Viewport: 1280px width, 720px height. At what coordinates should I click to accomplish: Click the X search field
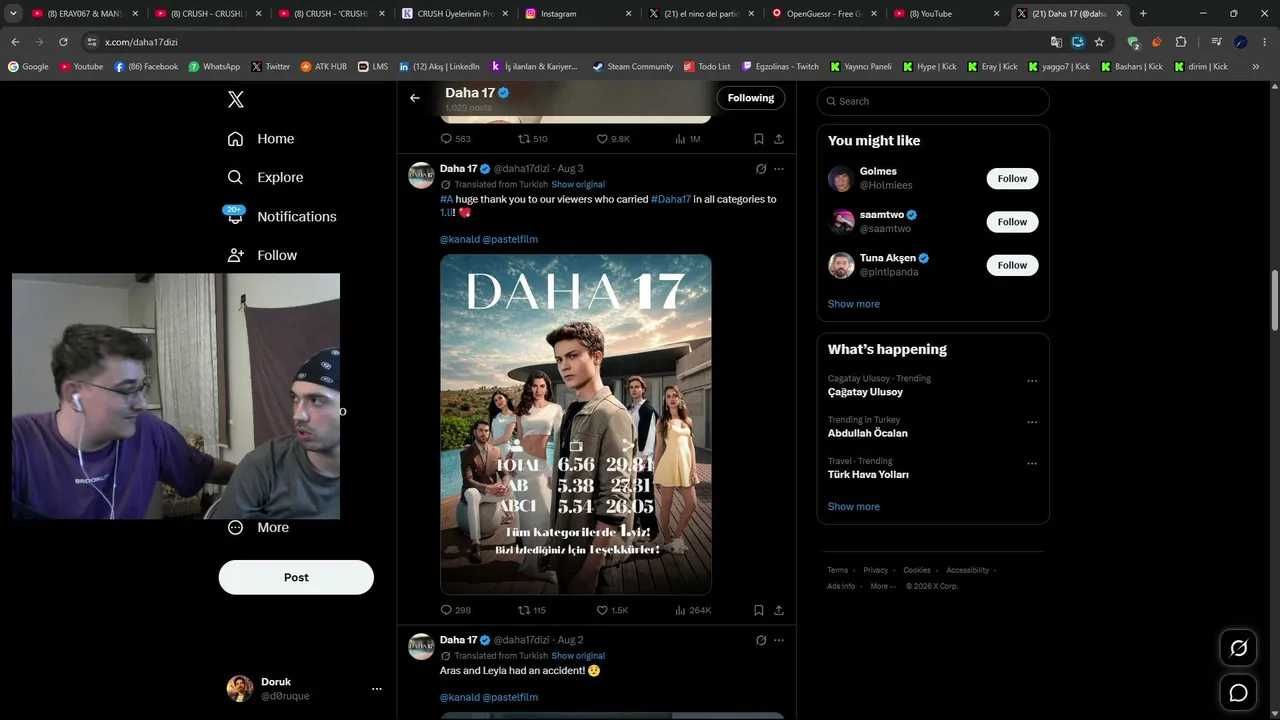click(933, 101)
